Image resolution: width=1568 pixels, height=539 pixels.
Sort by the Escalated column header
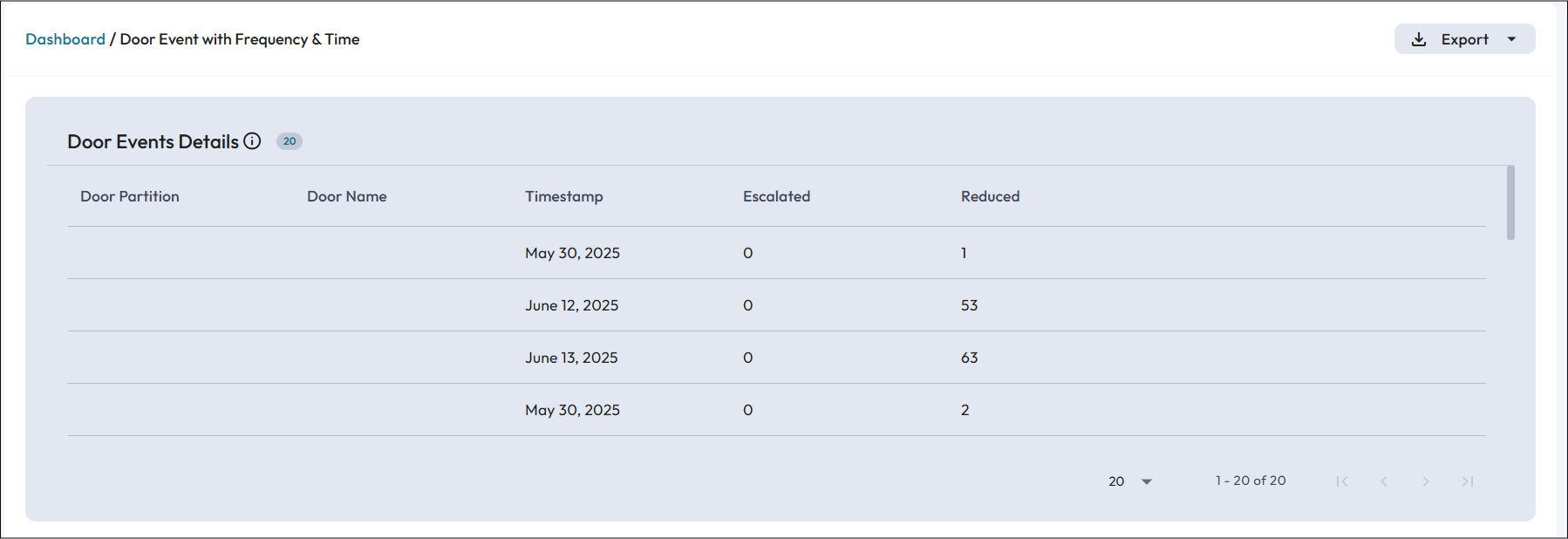pyautogui.click(x=776, y=196)
